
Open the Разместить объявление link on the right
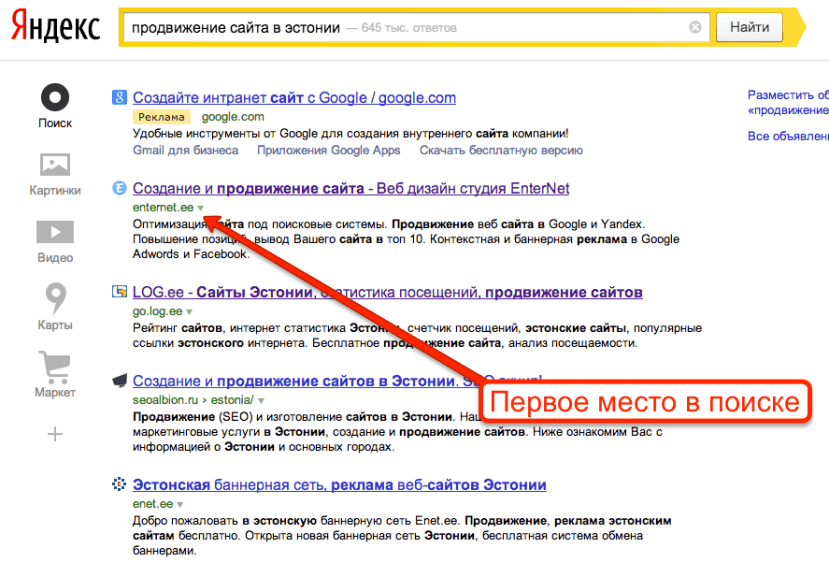click(788, 102)
